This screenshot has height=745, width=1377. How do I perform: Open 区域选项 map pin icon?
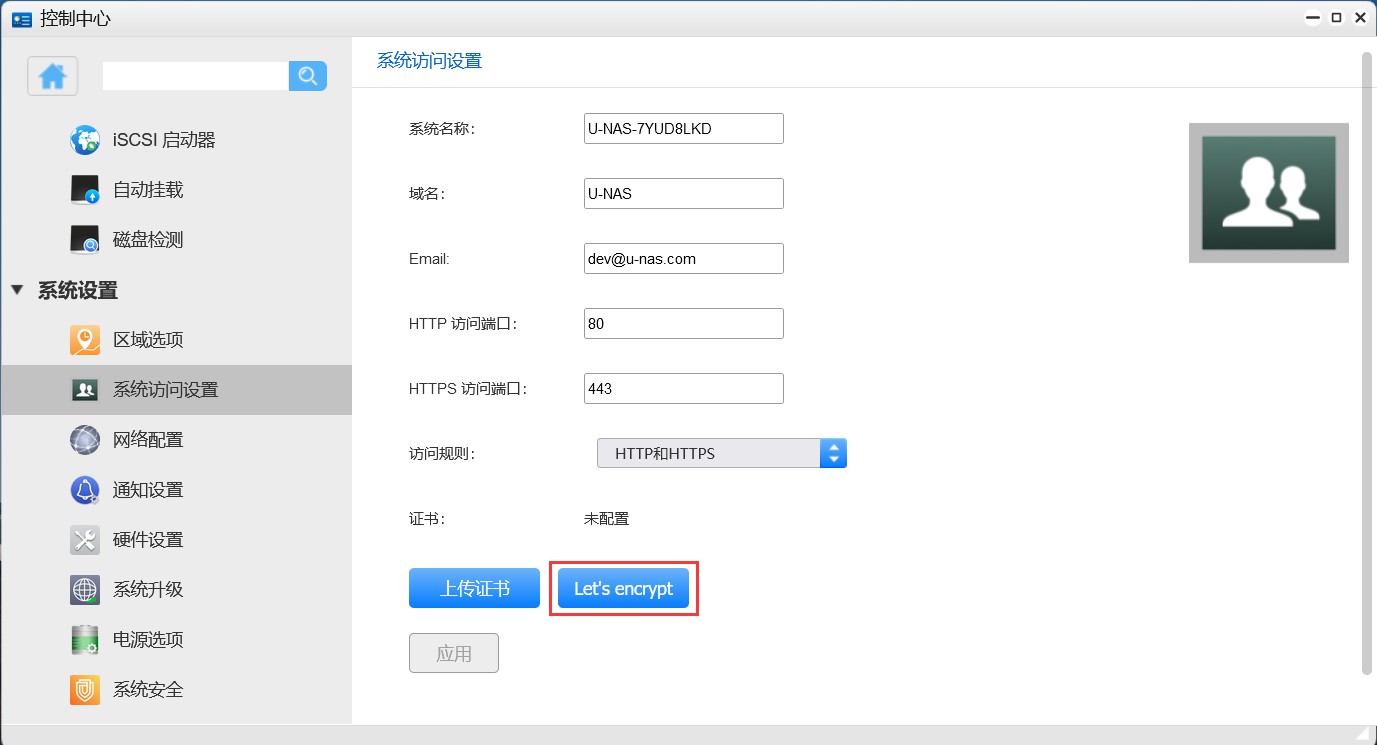[85, 340]
